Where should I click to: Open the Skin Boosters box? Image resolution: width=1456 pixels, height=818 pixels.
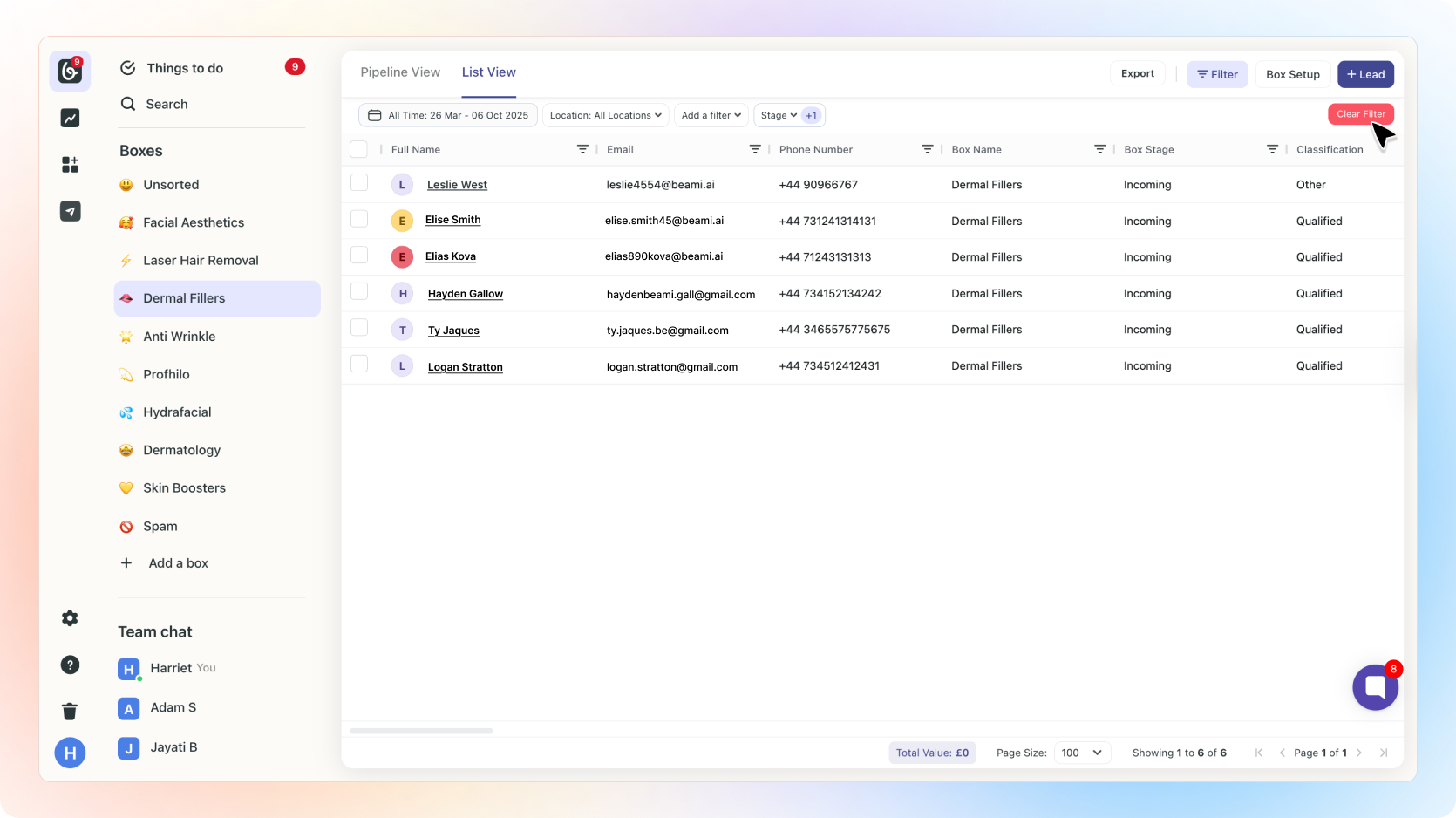click(x=217, y=488)
